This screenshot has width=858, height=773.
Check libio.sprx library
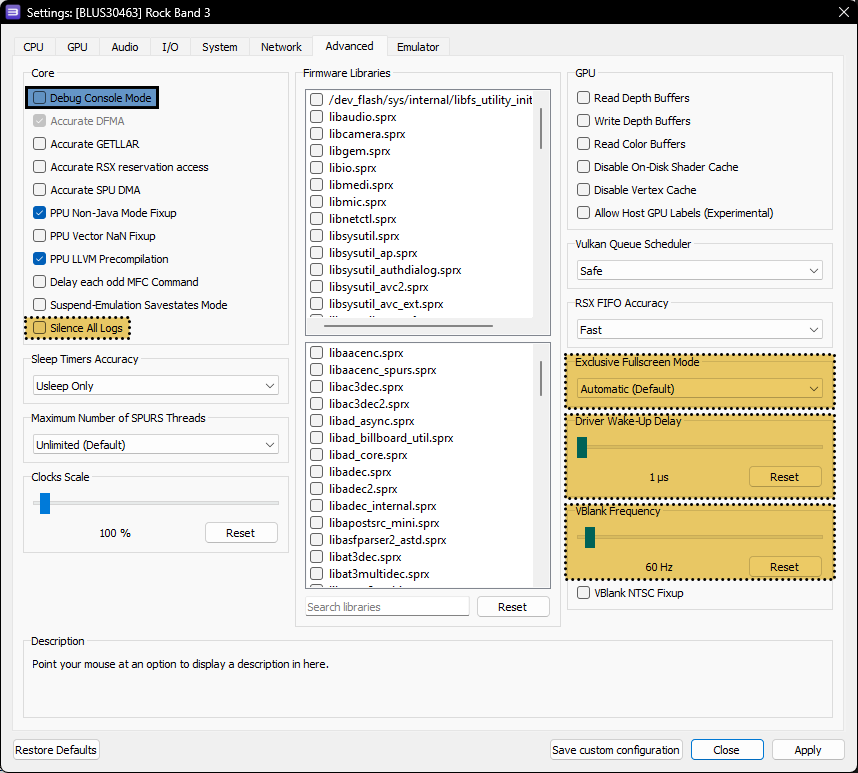pos(316,168)
